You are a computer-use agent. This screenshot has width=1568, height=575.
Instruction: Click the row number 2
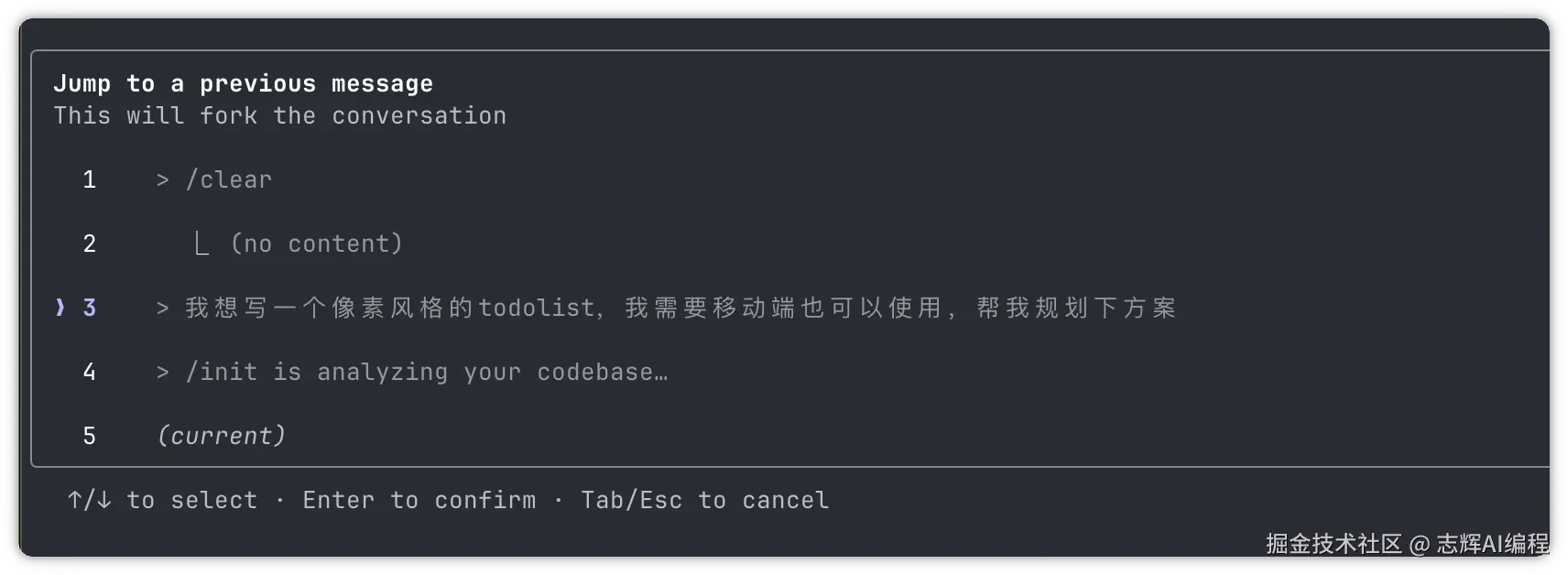89,244
